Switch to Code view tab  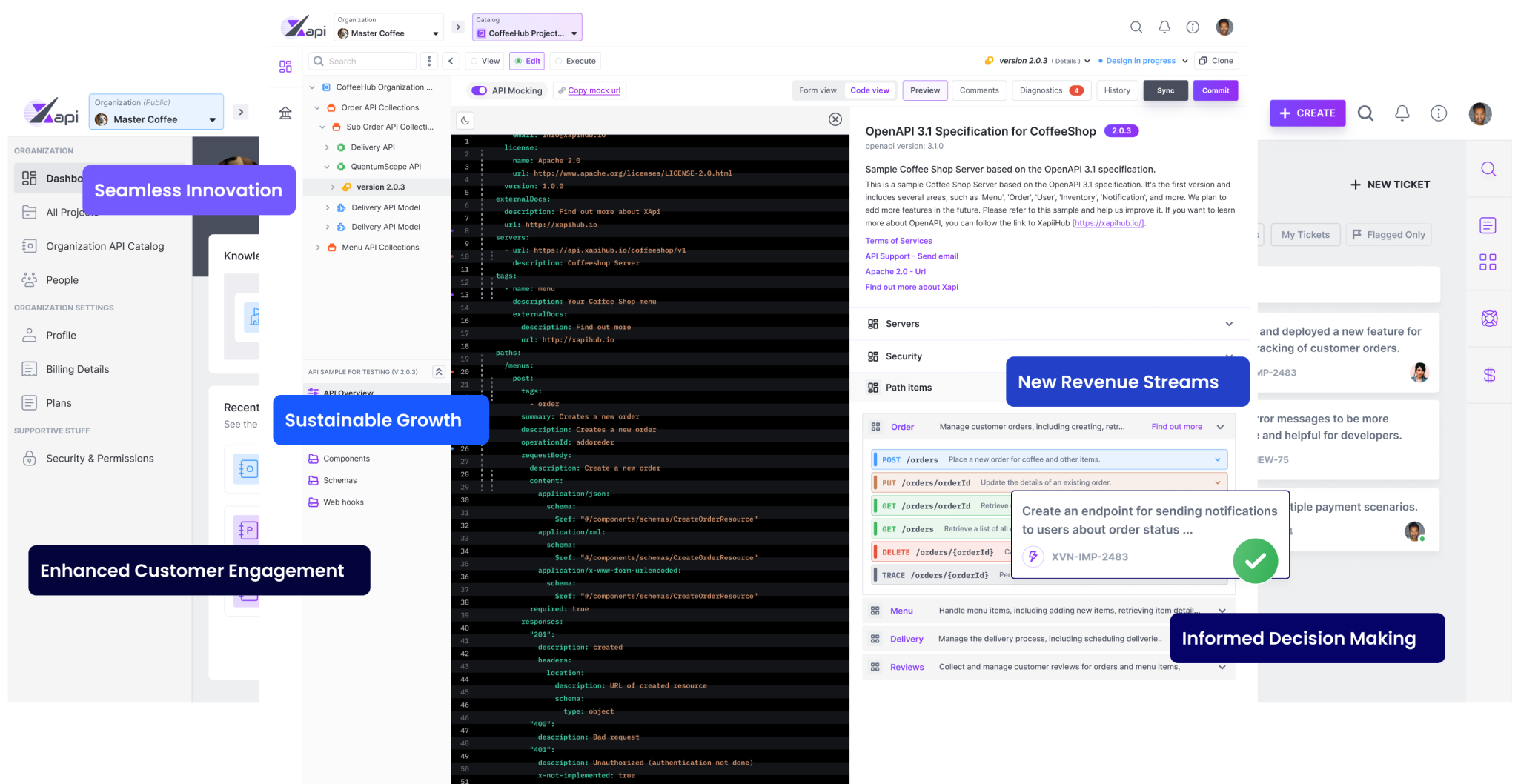coord(869,90)
